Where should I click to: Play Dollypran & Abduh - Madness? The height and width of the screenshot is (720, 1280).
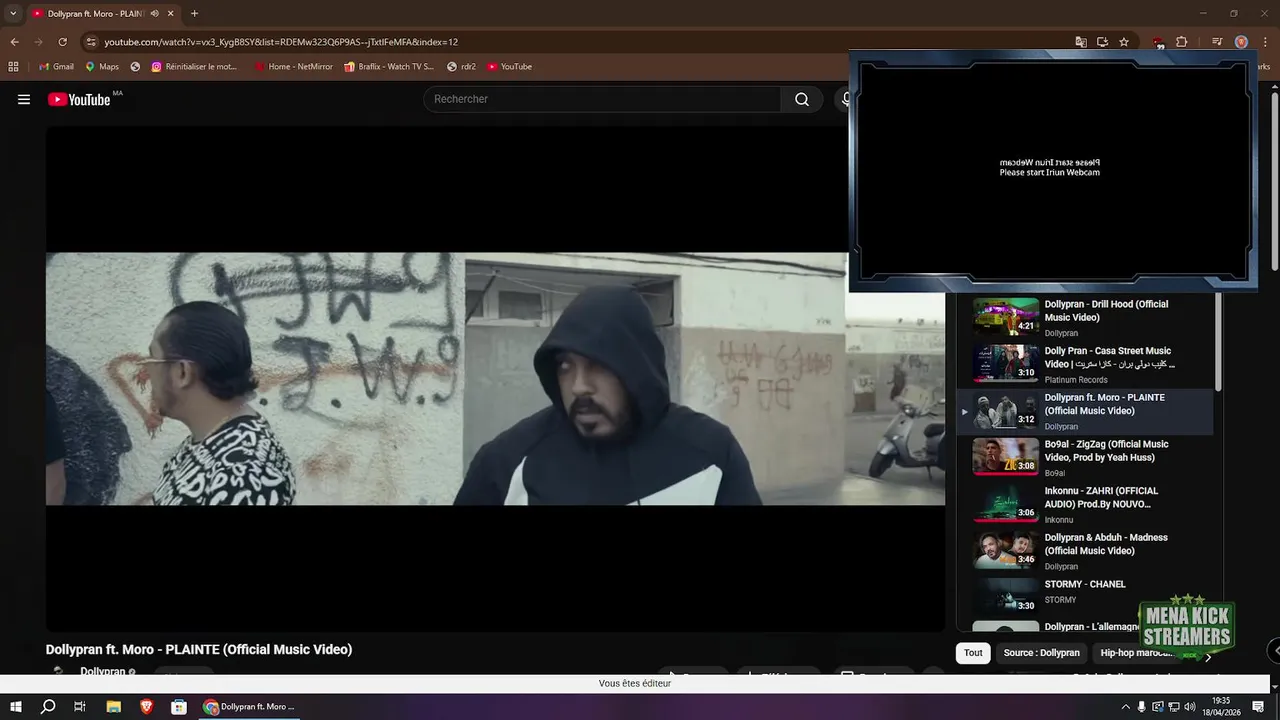(x=1085, y=551)
